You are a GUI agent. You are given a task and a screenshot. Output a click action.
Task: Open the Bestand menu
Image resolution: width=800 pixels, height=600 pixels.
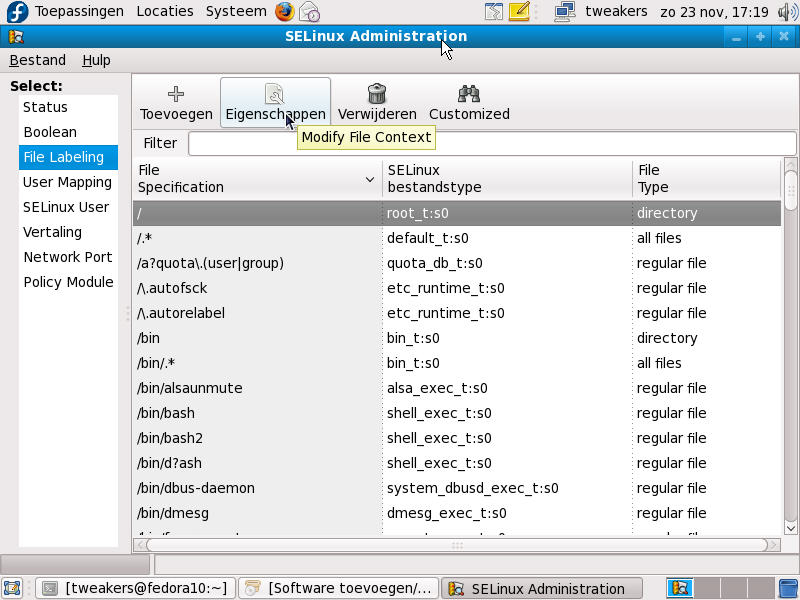[38, 60]
